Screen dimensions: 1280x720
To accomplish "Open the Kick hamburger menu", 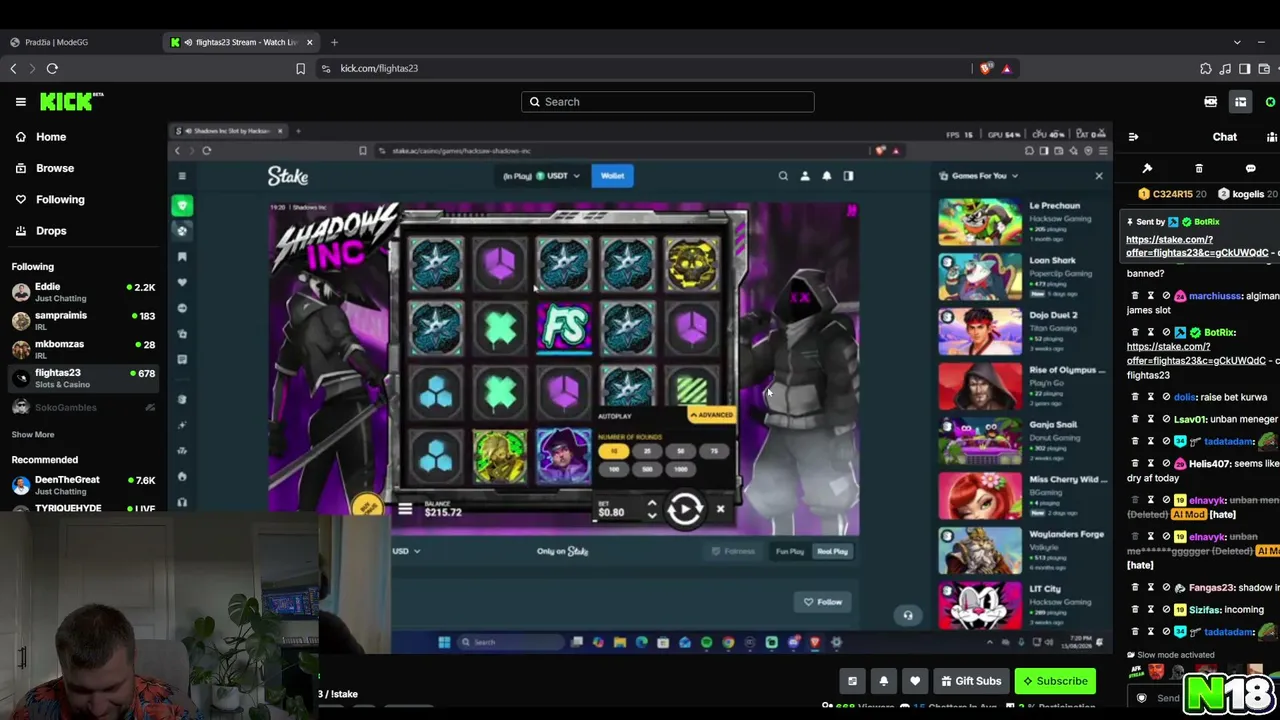I will [20, 102].
